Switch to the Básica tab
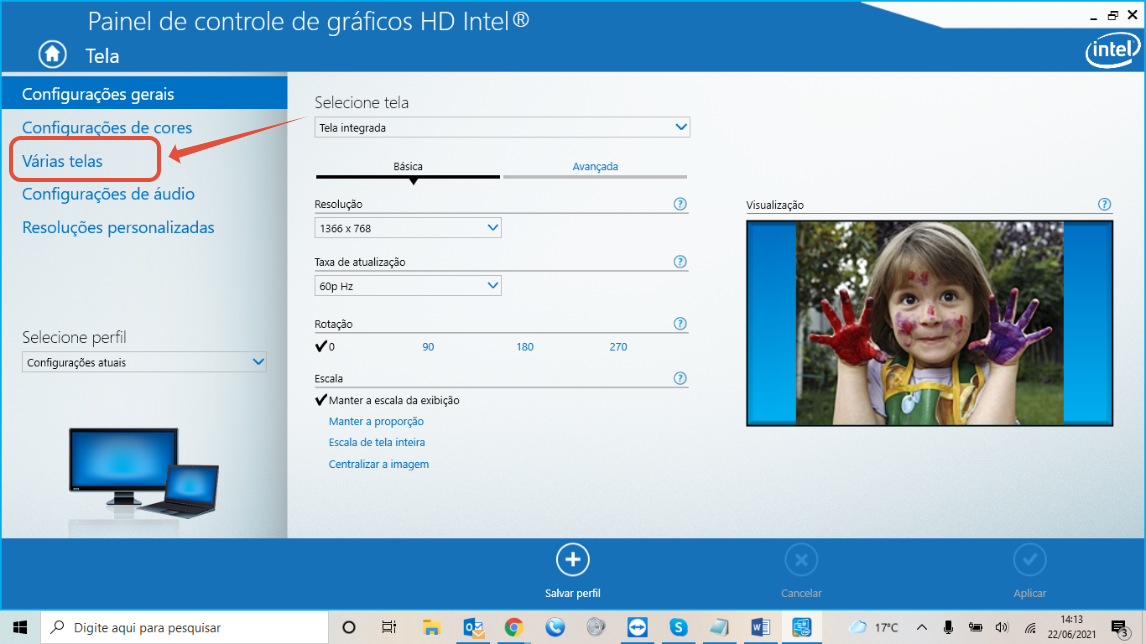 [x=408, y=167]
